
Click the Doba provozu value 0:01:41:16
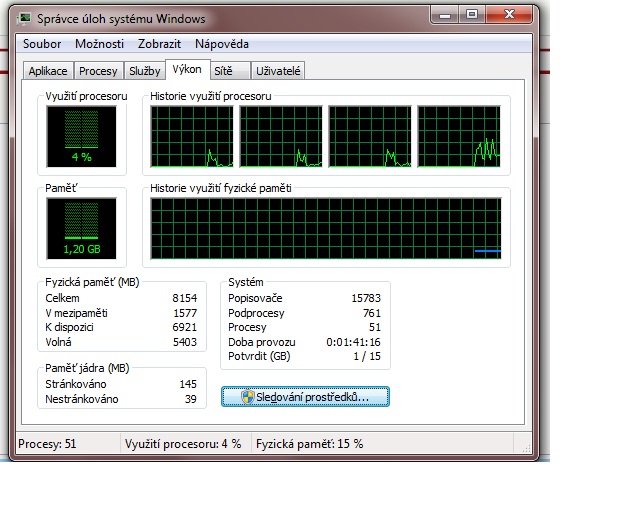point(353,342)
